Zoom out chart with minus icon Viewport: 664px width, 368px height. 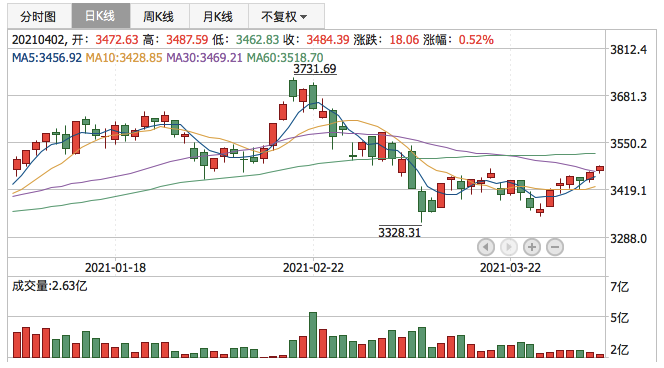pyautogui.click(x=555, y=246)
